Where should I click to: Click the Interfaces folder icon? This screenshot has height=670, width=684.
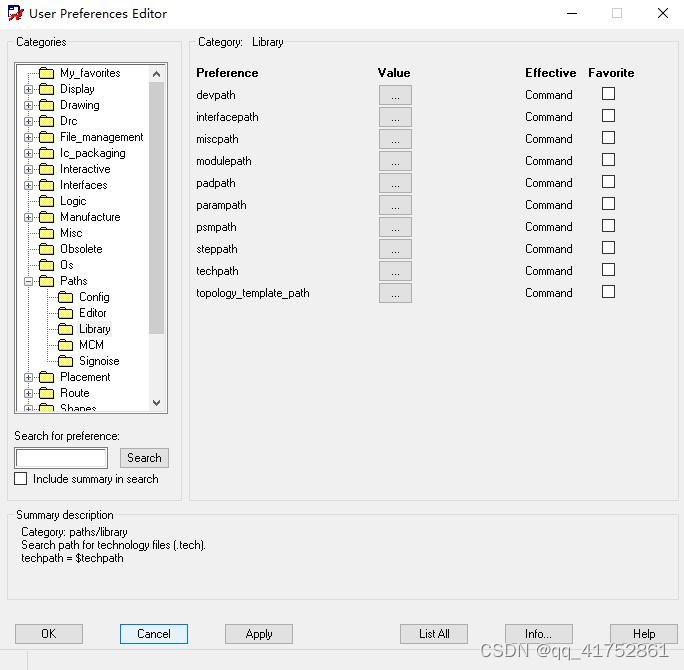[46, 185]
